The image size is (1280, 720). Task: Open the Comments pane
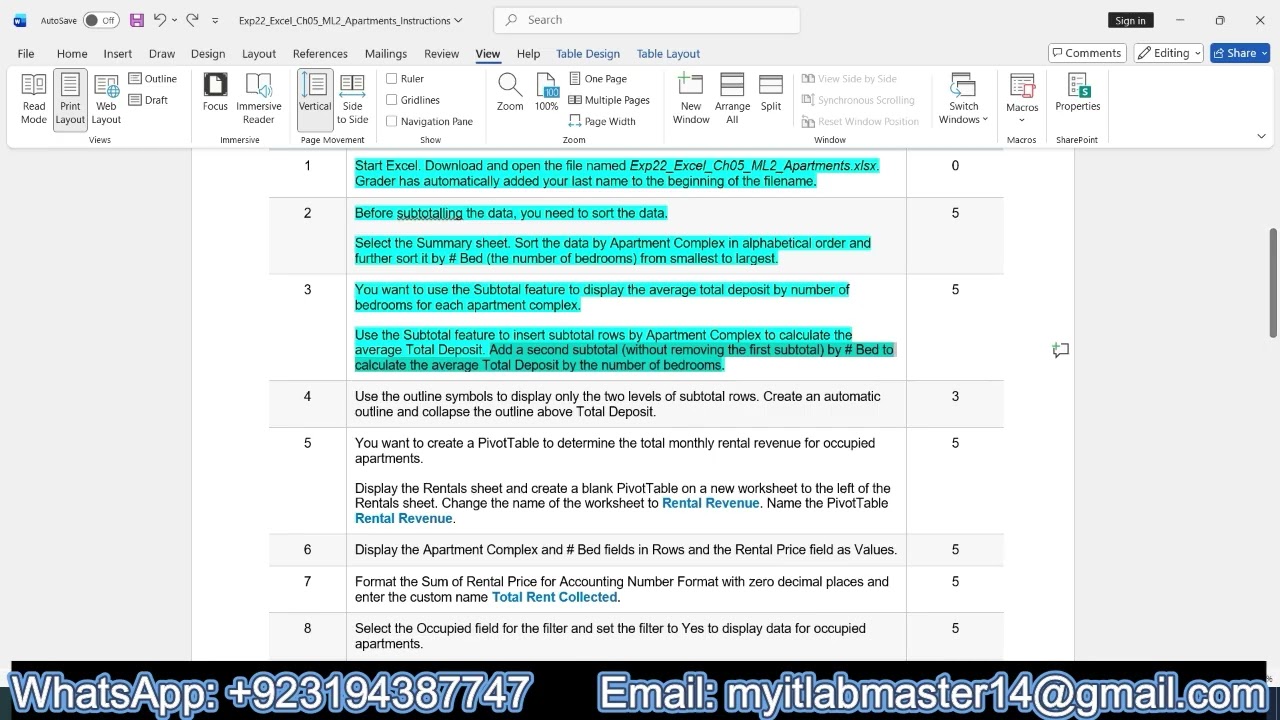(x=1087, y=53)
